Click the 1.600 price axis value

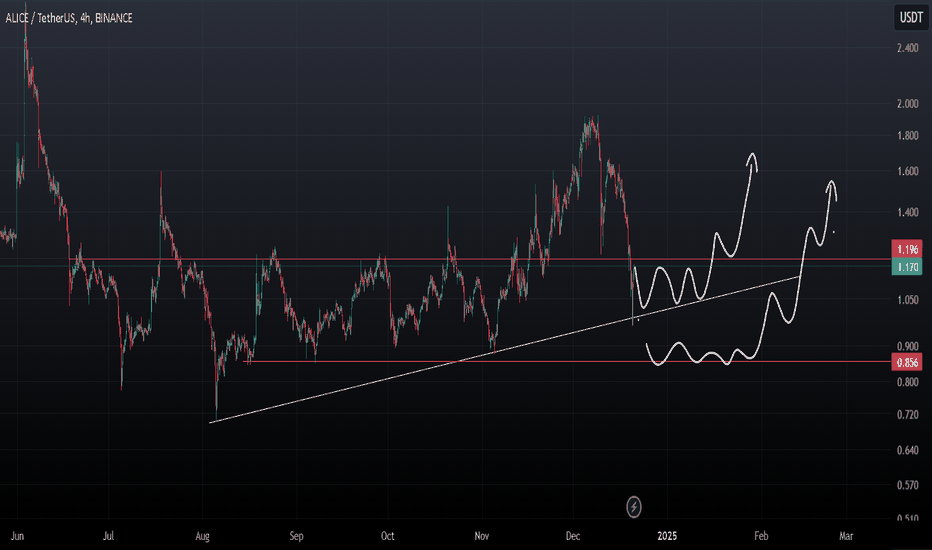[908, 172]
